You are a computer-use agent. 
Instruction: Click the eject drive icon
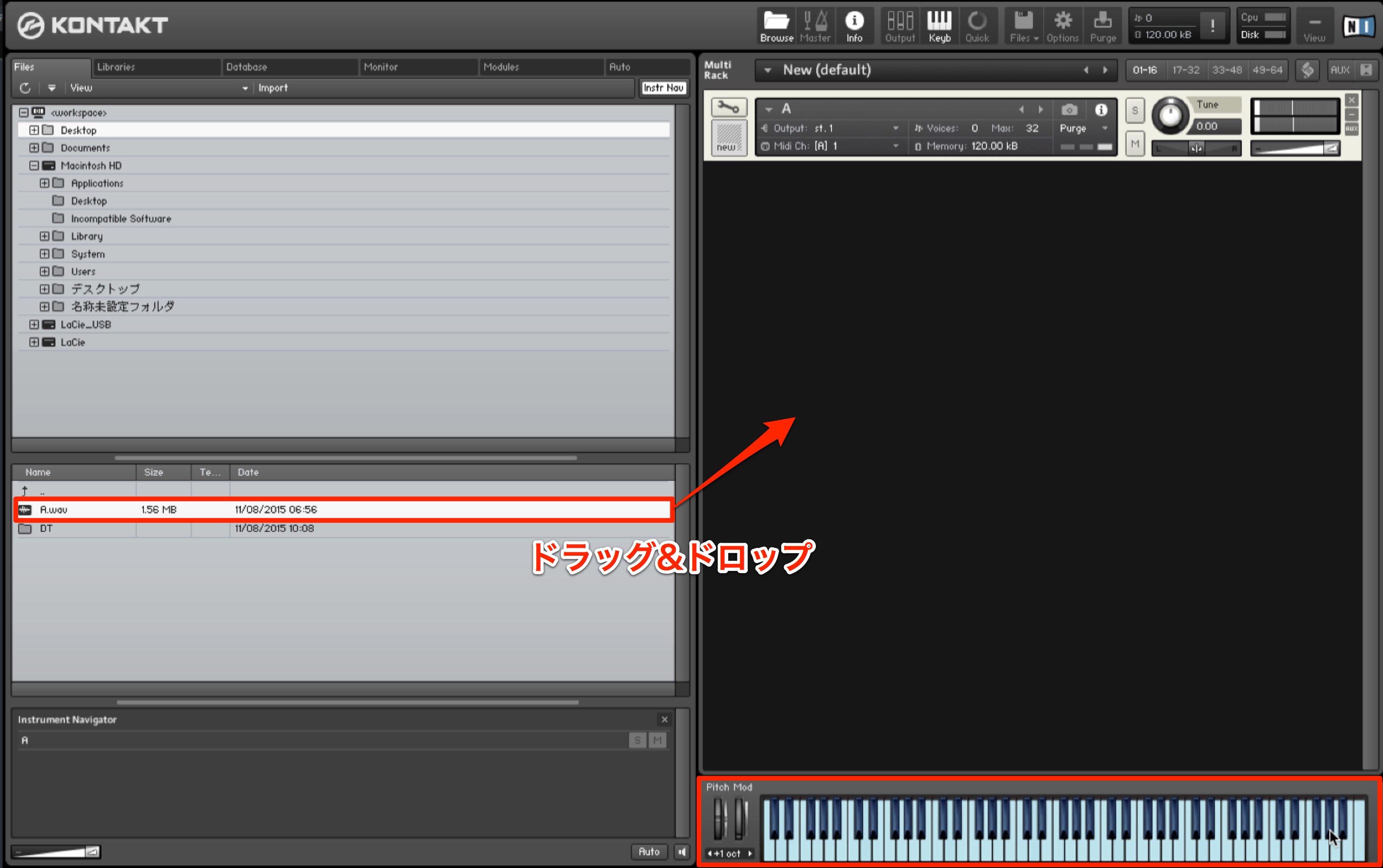point(52,88)
